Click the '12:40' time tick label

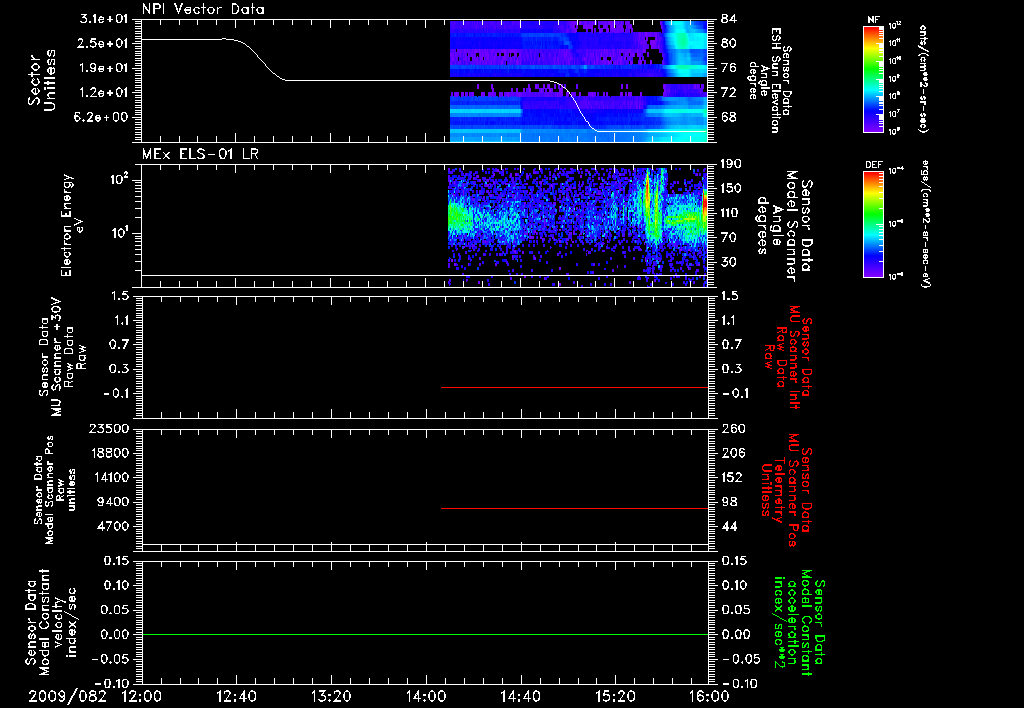(236, 696)
